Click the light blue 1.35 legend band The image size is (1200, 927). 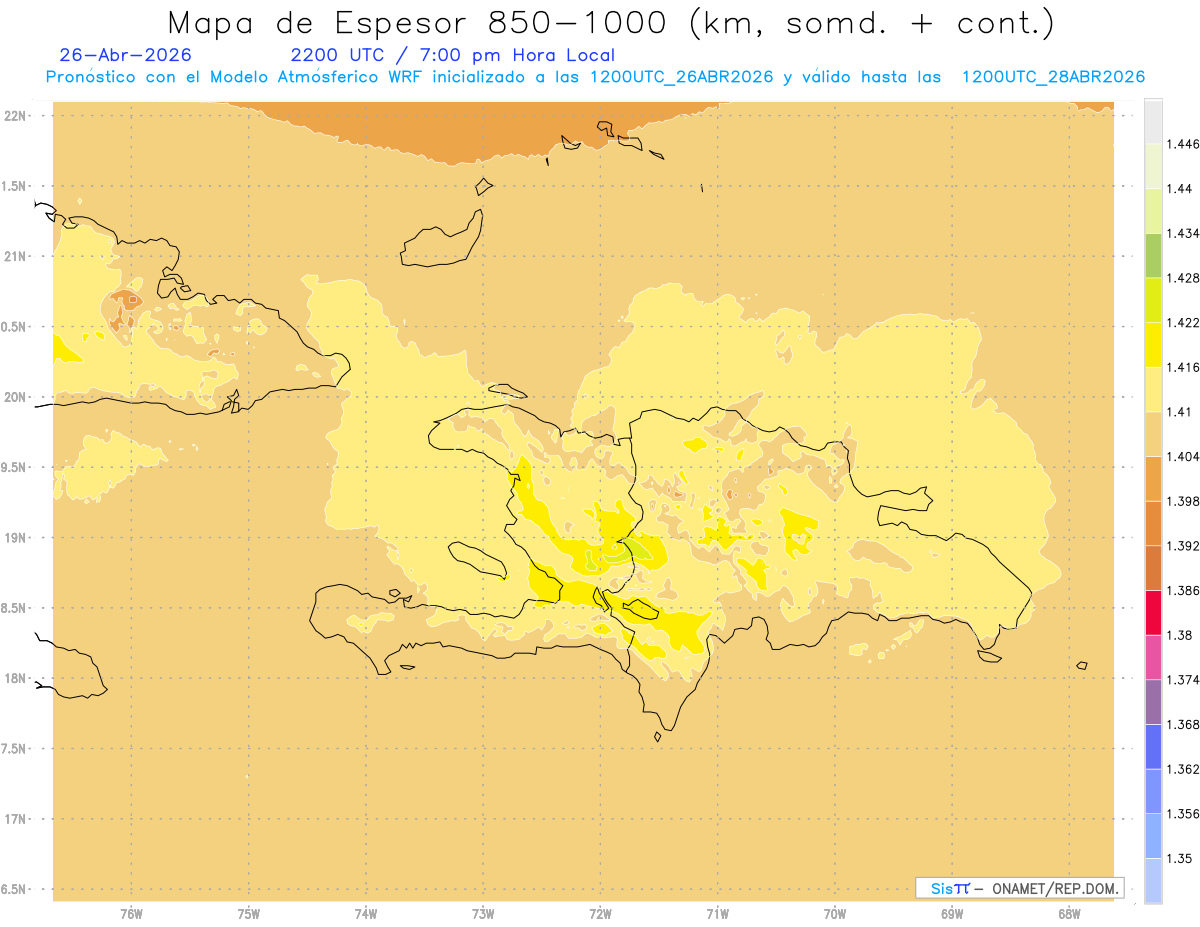(1153, 836)
